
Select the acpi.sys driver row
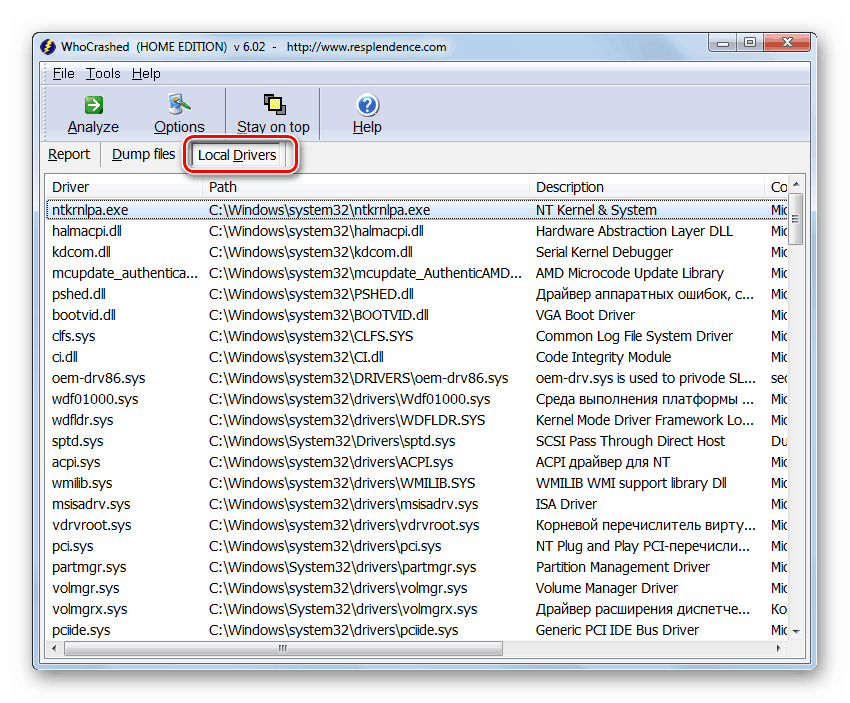click(417, 462)
